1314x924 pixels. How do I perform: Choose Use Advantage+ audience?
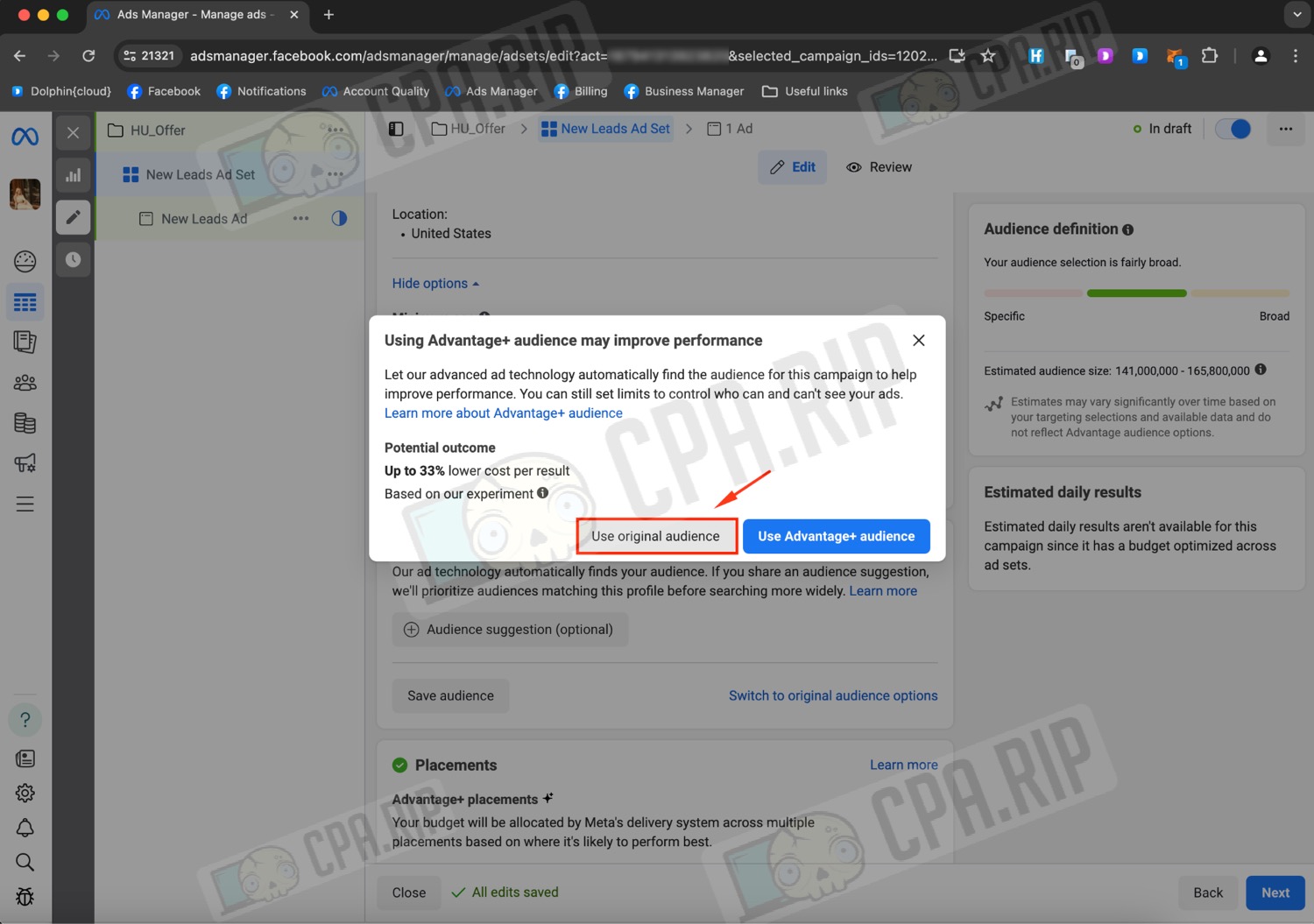point(837,536)
